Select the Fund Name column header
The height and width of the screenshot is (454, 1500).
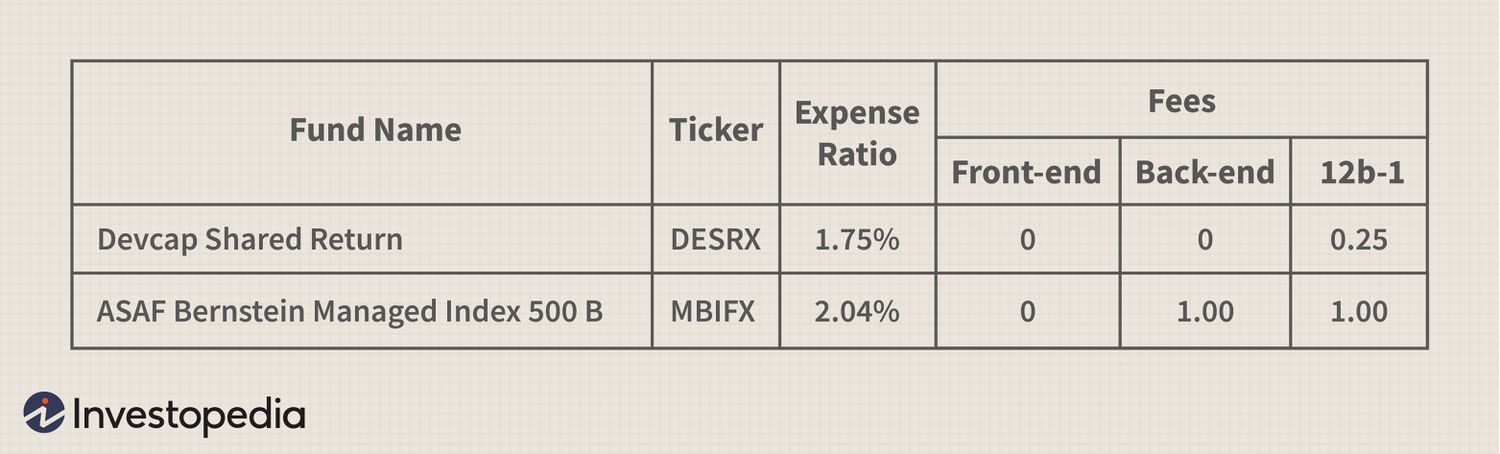point(375,130)
